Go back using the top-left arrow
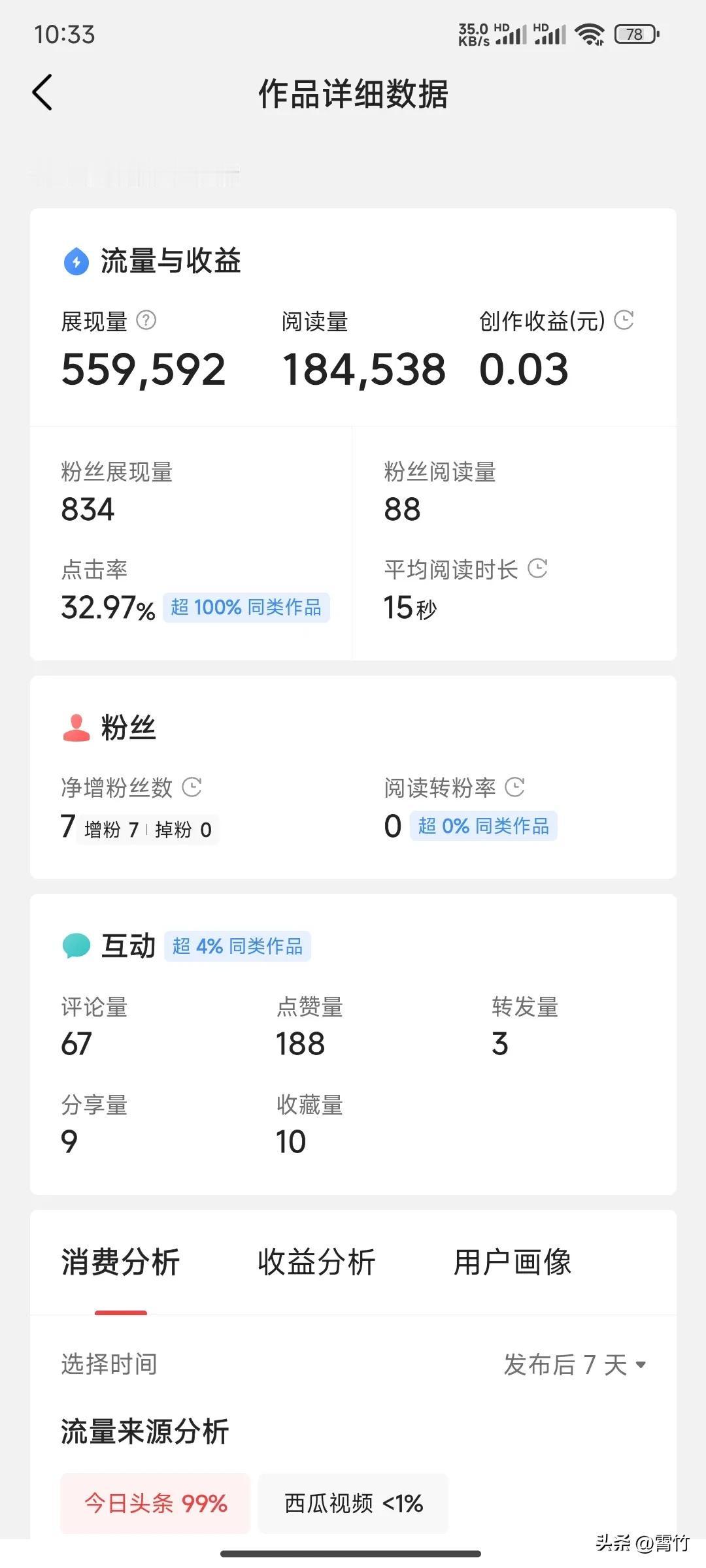The width and height of the screenshot is (706, 1568). pos(42,92)
